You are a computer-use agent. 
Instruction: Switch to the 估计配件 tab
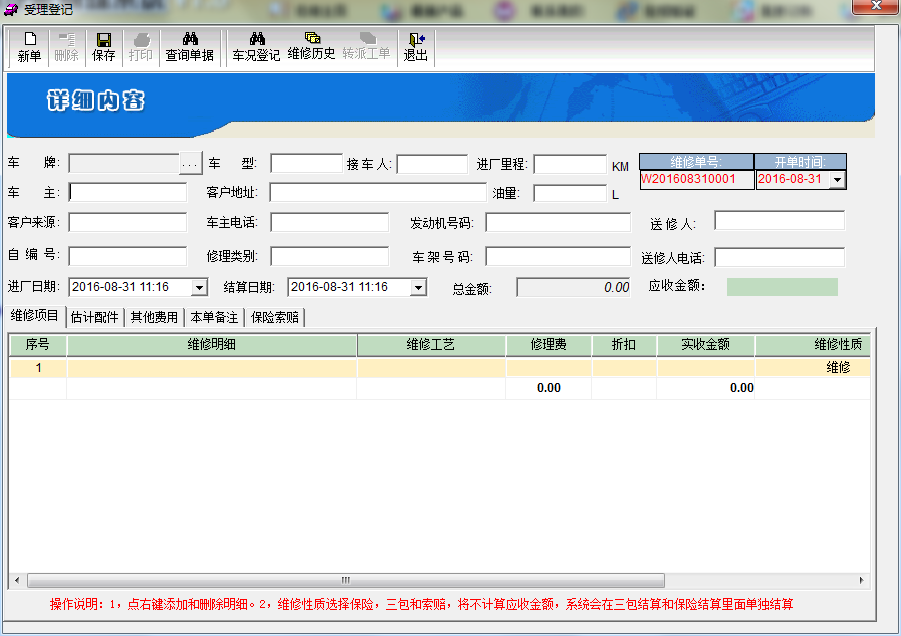(95, 317)
